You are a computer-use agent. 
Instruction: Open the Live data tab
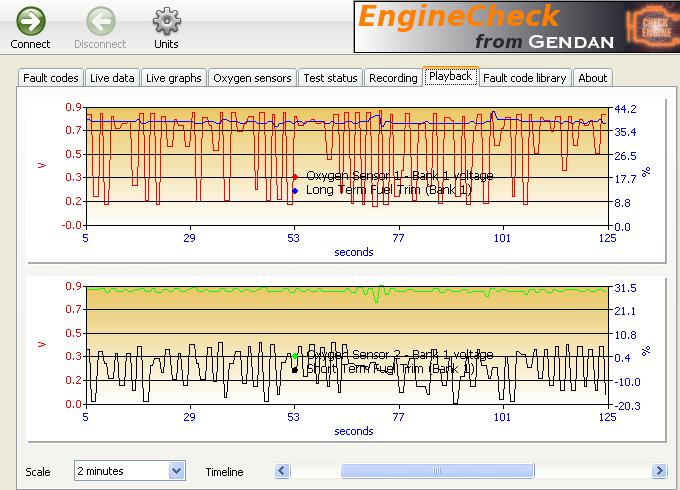point(111,78)
